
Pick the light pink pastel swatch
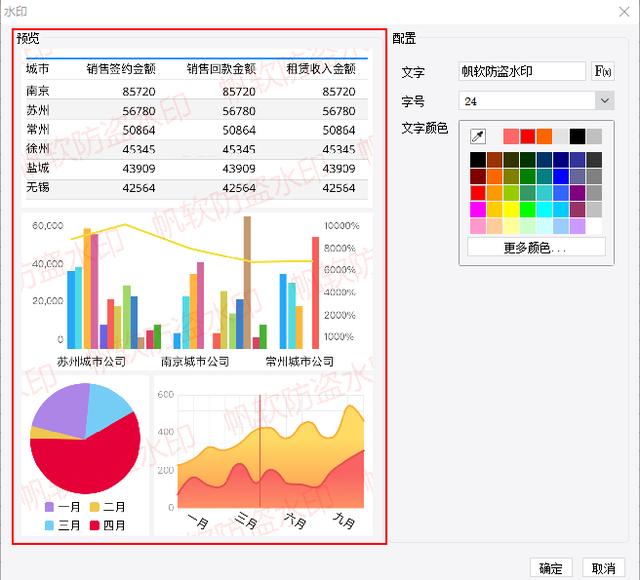click(478, 226)
